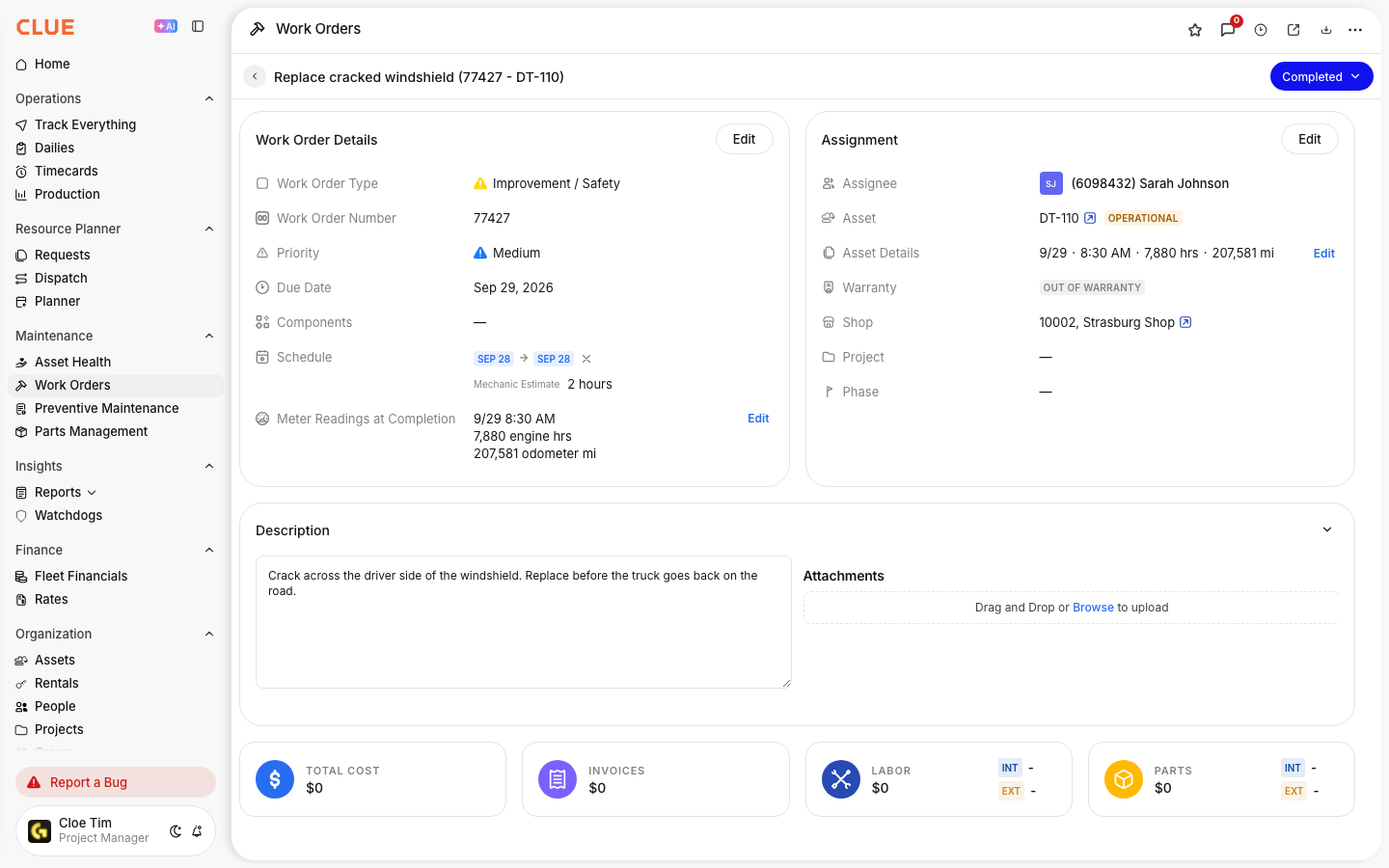1389x868 pixels.
Task: Star this work order as favorite
Action: pos(1195,30)
